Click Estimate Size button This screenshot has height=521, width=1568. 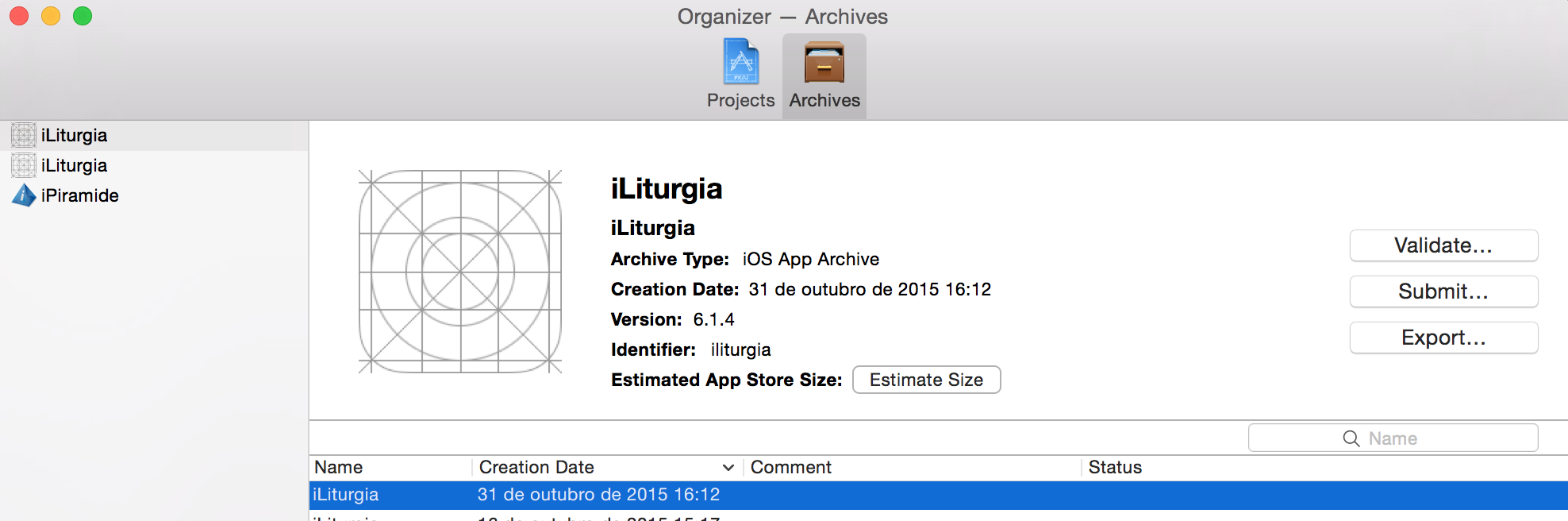click(x=926, y=380)
